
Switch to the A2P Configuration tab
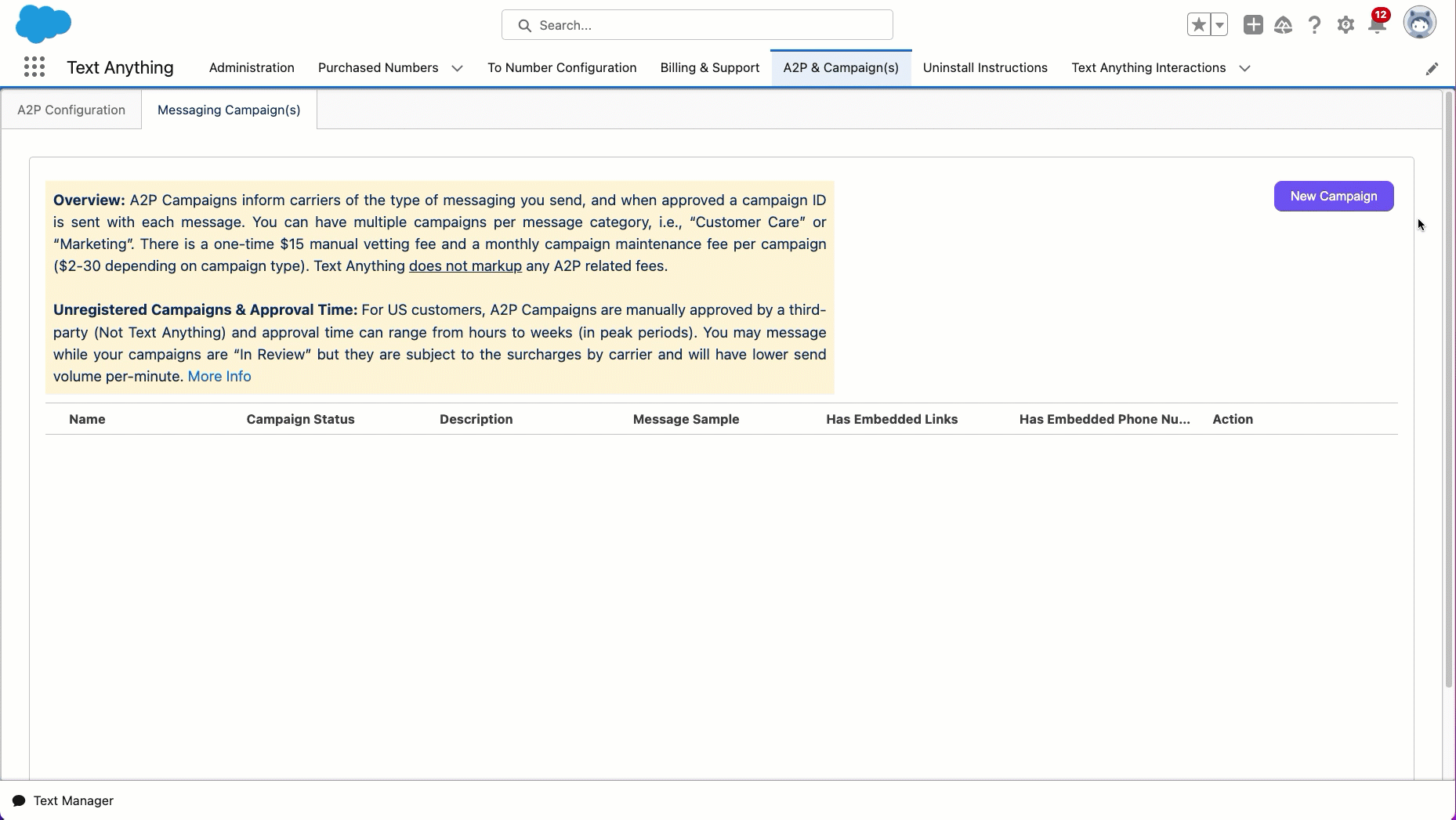click(71, 110)
